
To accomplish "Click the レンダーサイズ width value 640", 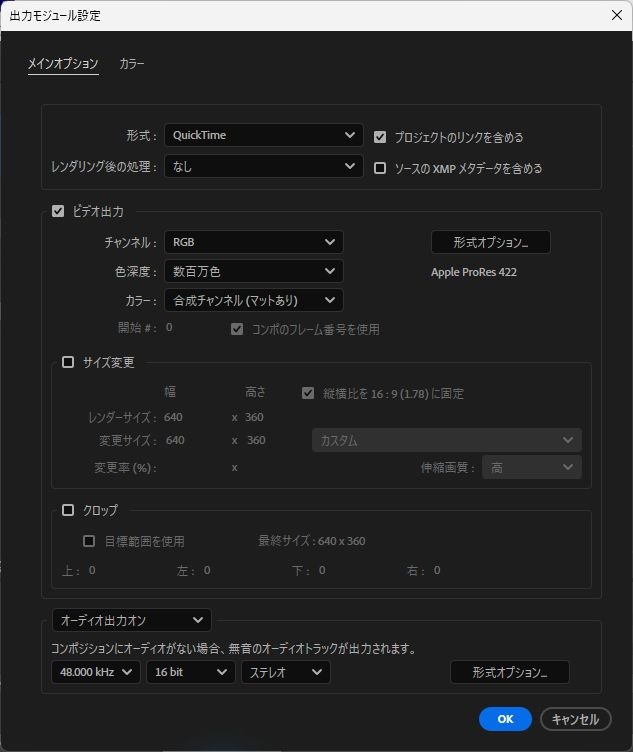I will (x=173, y=417).
